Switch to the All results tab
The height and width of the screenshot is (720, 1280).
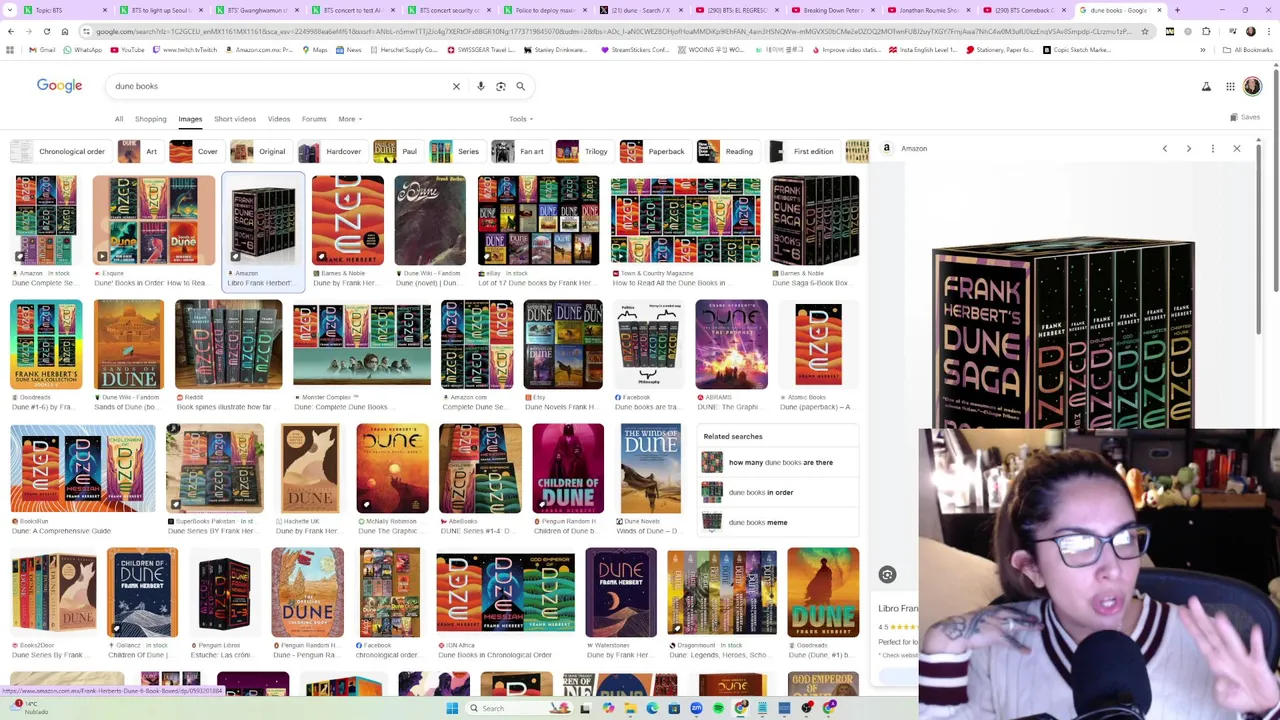[118, 119]
